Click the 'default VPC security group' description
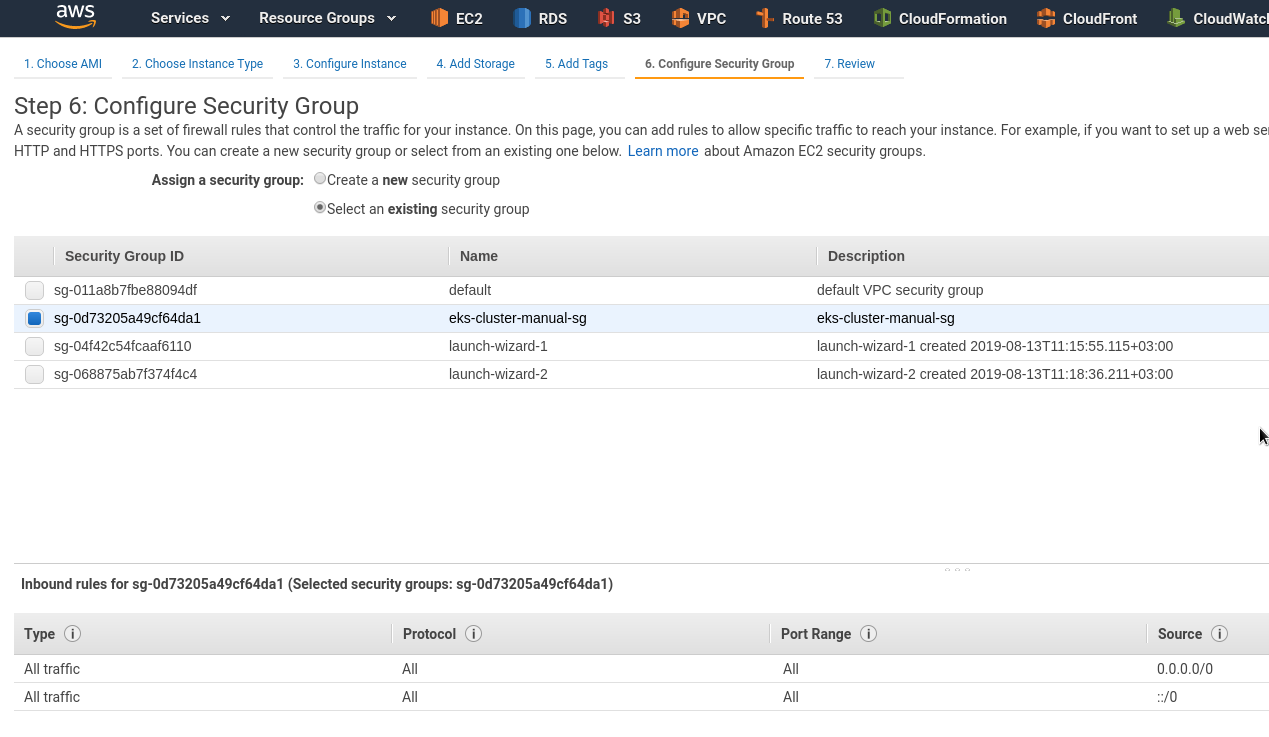The height and width of the screenshot is (737, 1269). [900, 290]
